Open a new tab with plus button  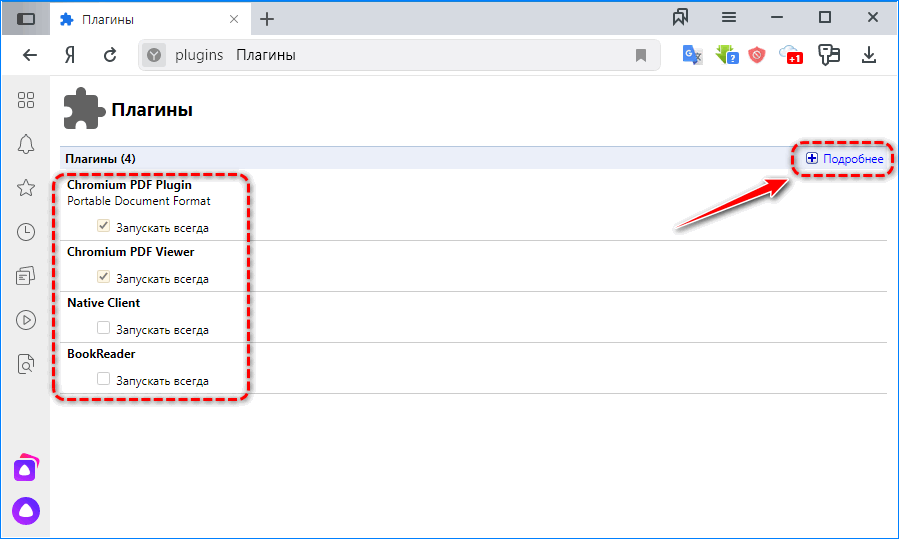[x=267, y=19]
